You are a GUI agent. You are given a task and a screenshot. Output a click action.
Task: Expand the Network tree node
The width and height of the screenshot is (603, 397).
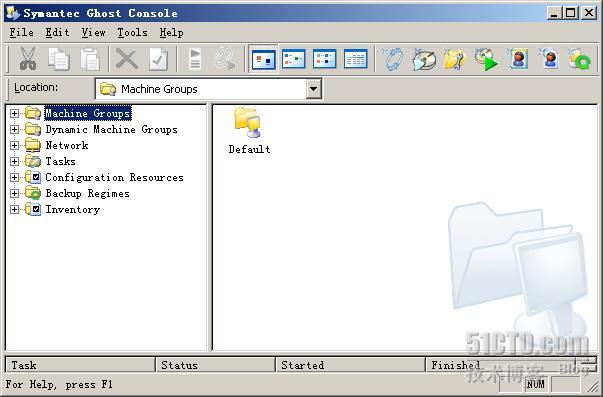tap(14, 145)
